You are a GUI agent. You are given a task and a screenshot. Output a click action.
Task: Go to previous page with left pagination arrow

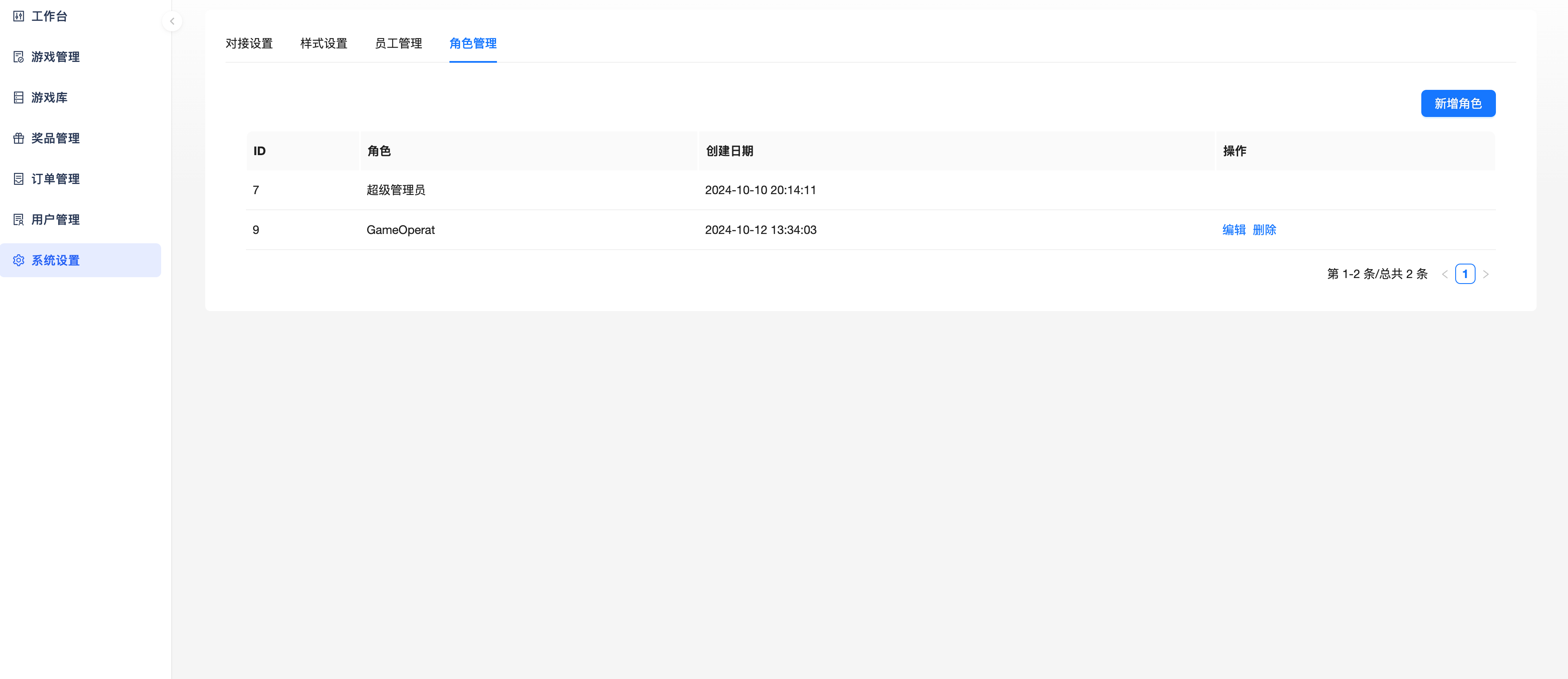click(1445, 274)
